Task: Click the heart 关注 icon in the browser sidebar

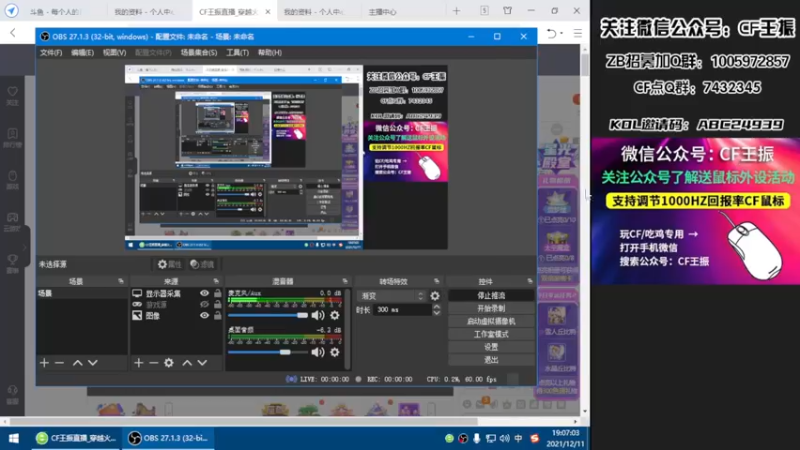Action: pos(13,95)
